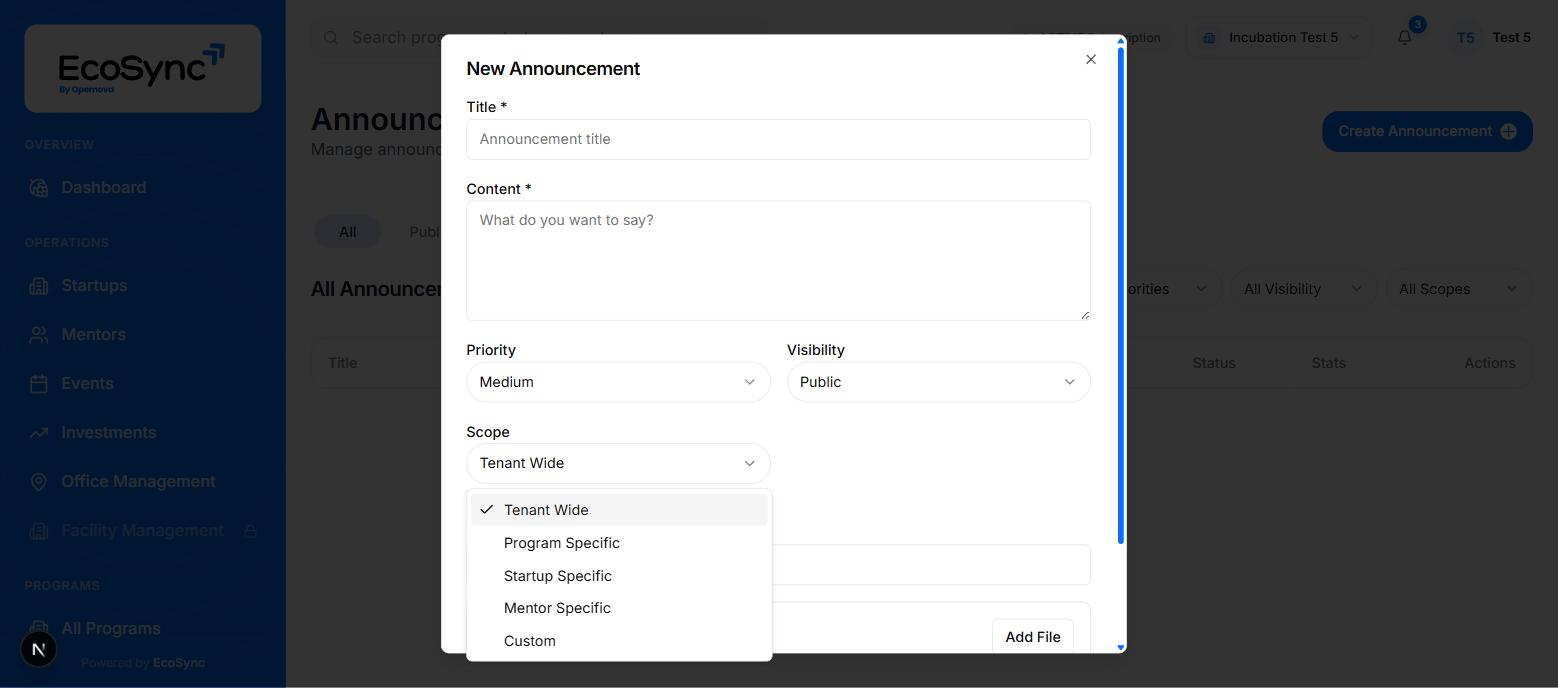Click the Startups building icon

pyautogui.click(x=39, y=286)
